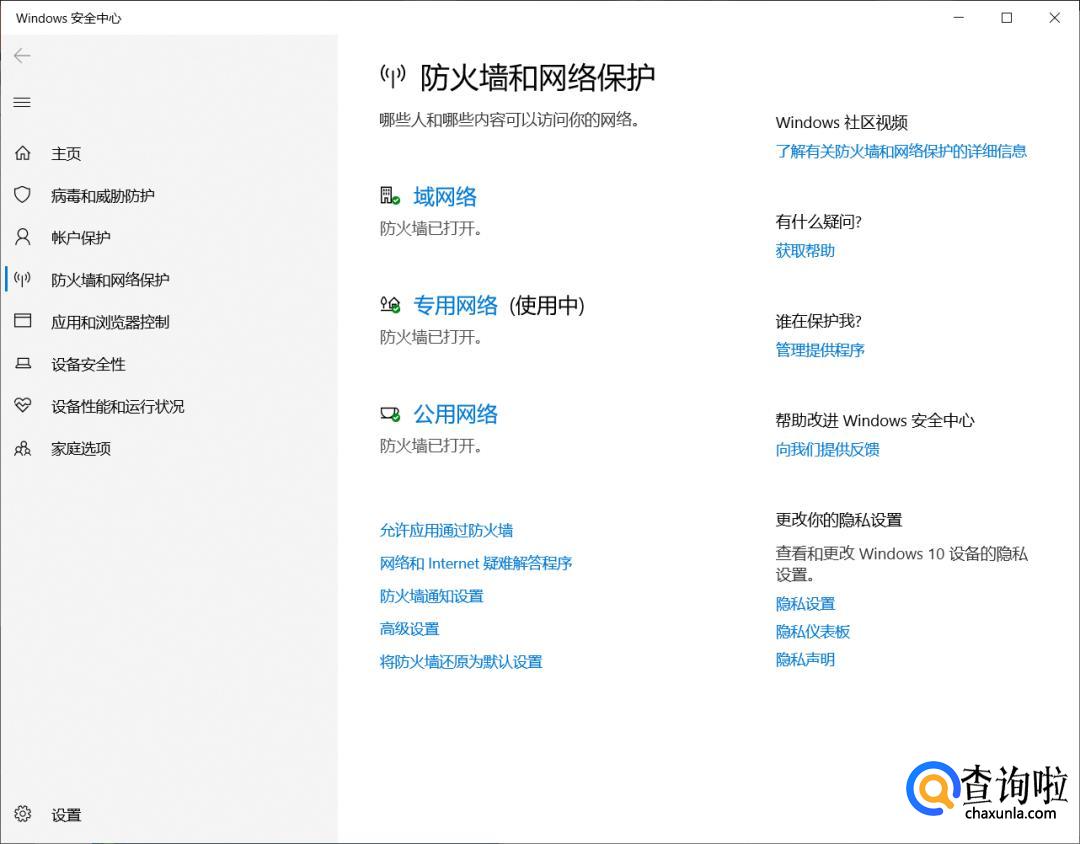Click the family icon for 家庭选项

pos(23,449)
